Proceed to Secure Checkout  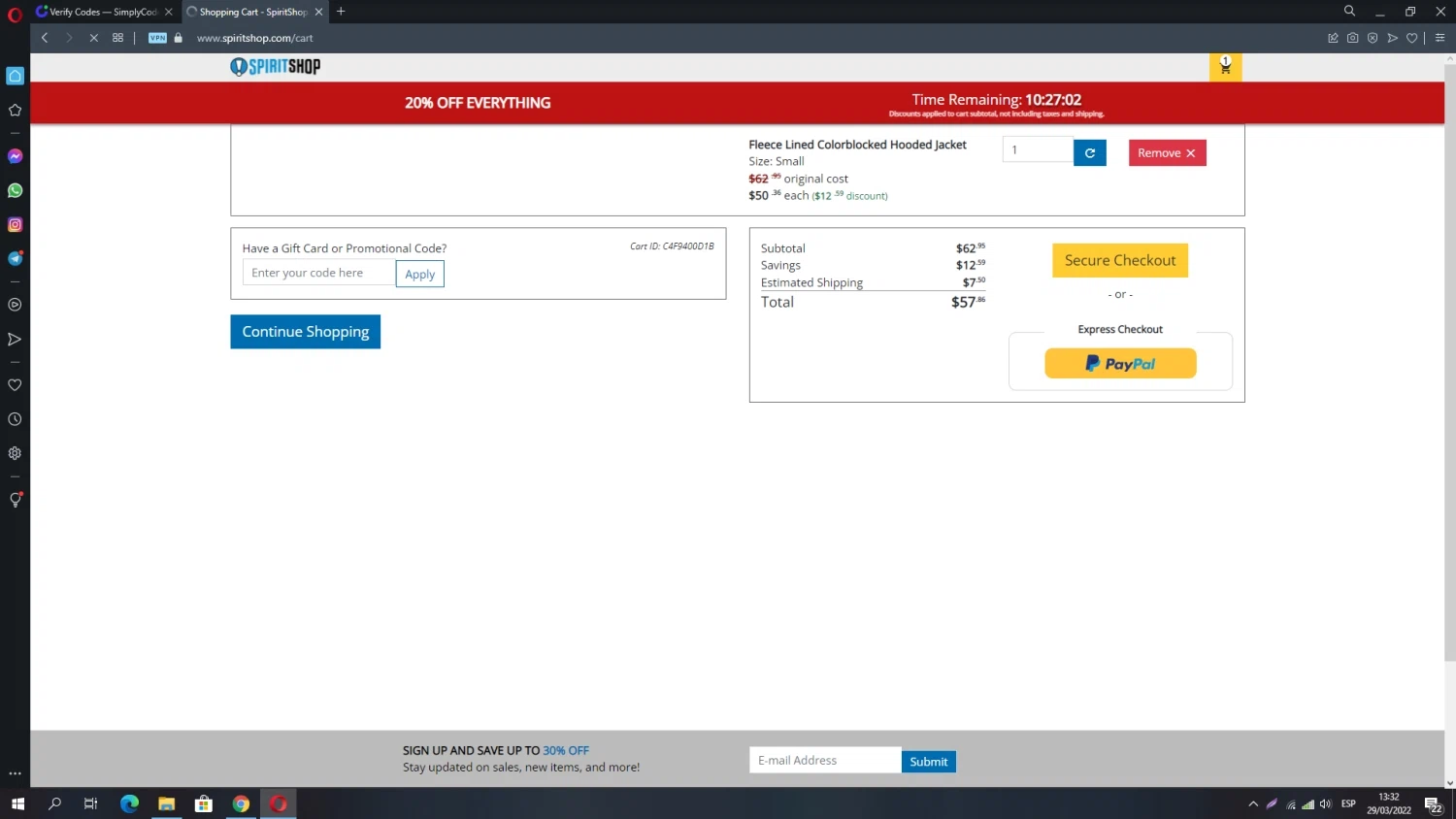tap(1120, 260)
